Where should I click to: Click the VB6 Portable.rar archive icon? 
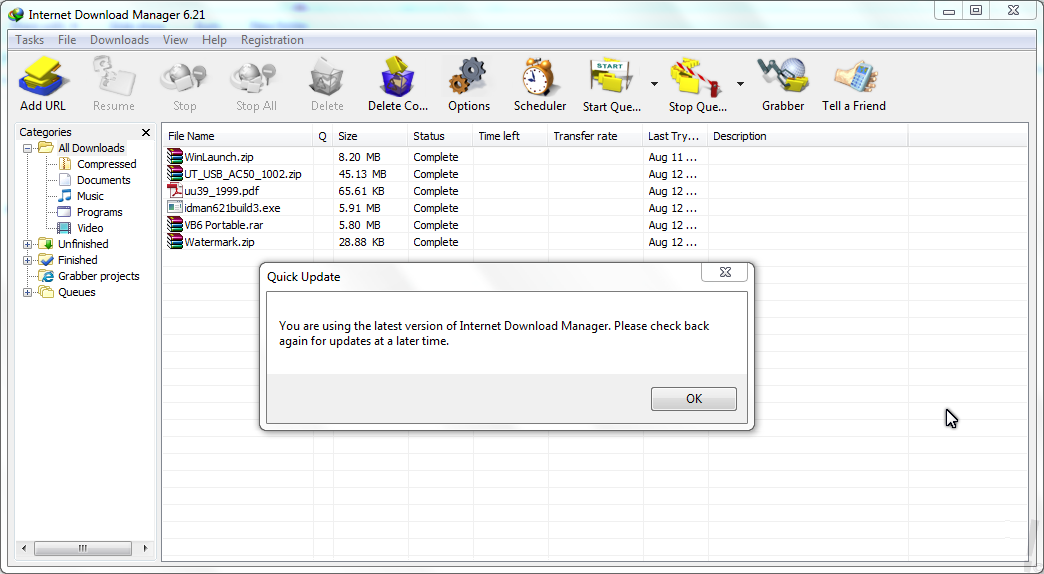click(x=175, y=224)
